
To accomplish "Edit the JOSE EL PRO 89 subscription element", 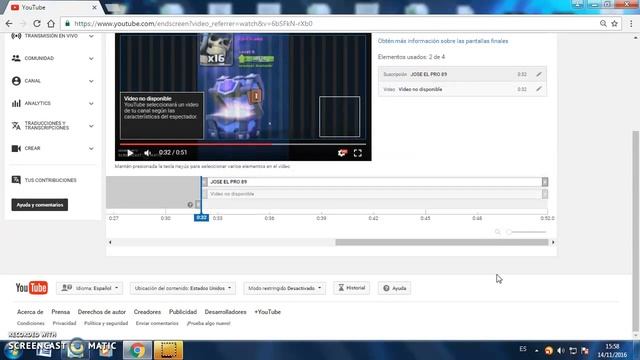I will tap(539, 74).
